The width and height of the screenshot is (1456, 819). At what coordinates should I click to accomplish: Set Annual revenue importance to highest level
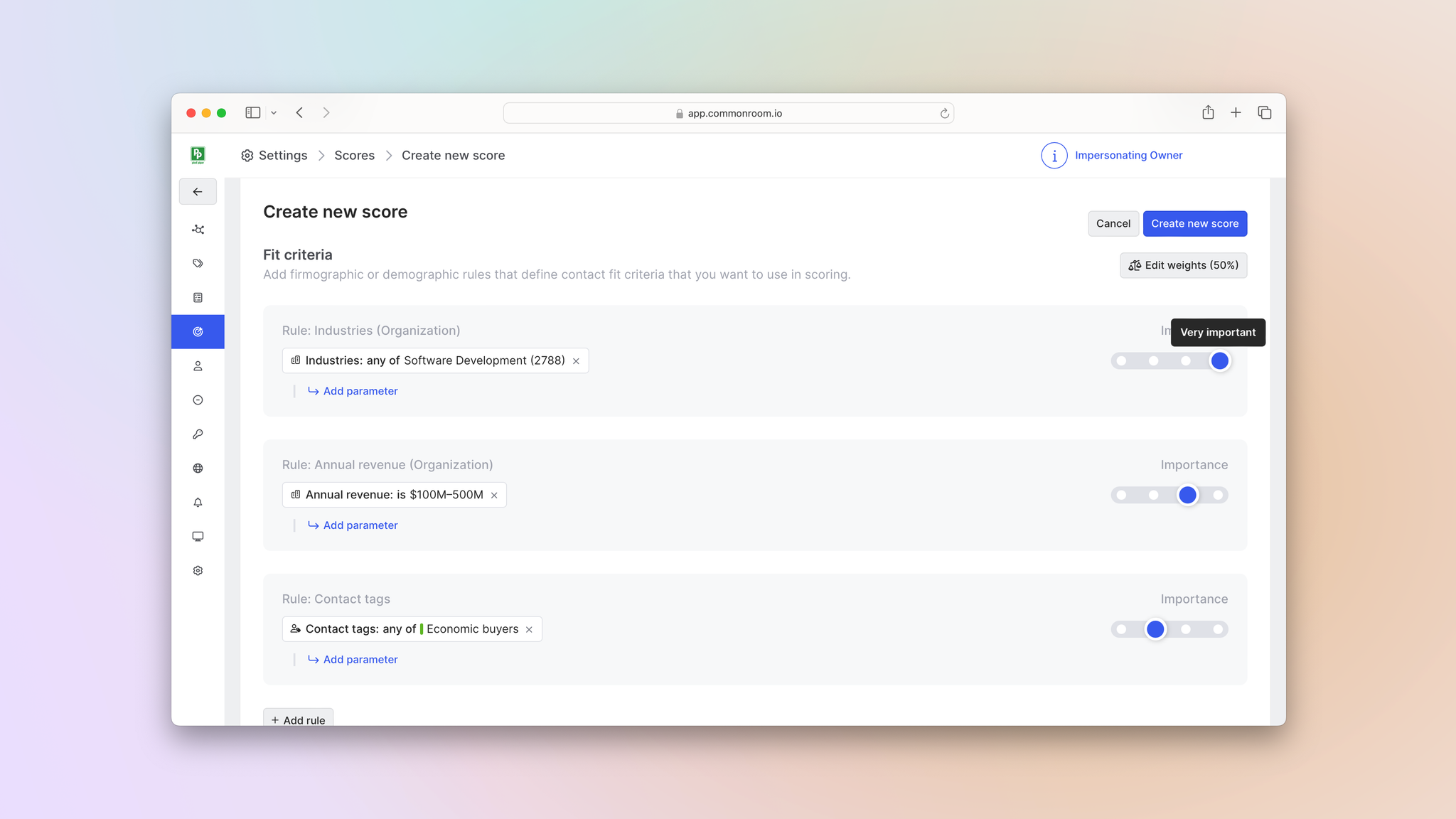1219,495
